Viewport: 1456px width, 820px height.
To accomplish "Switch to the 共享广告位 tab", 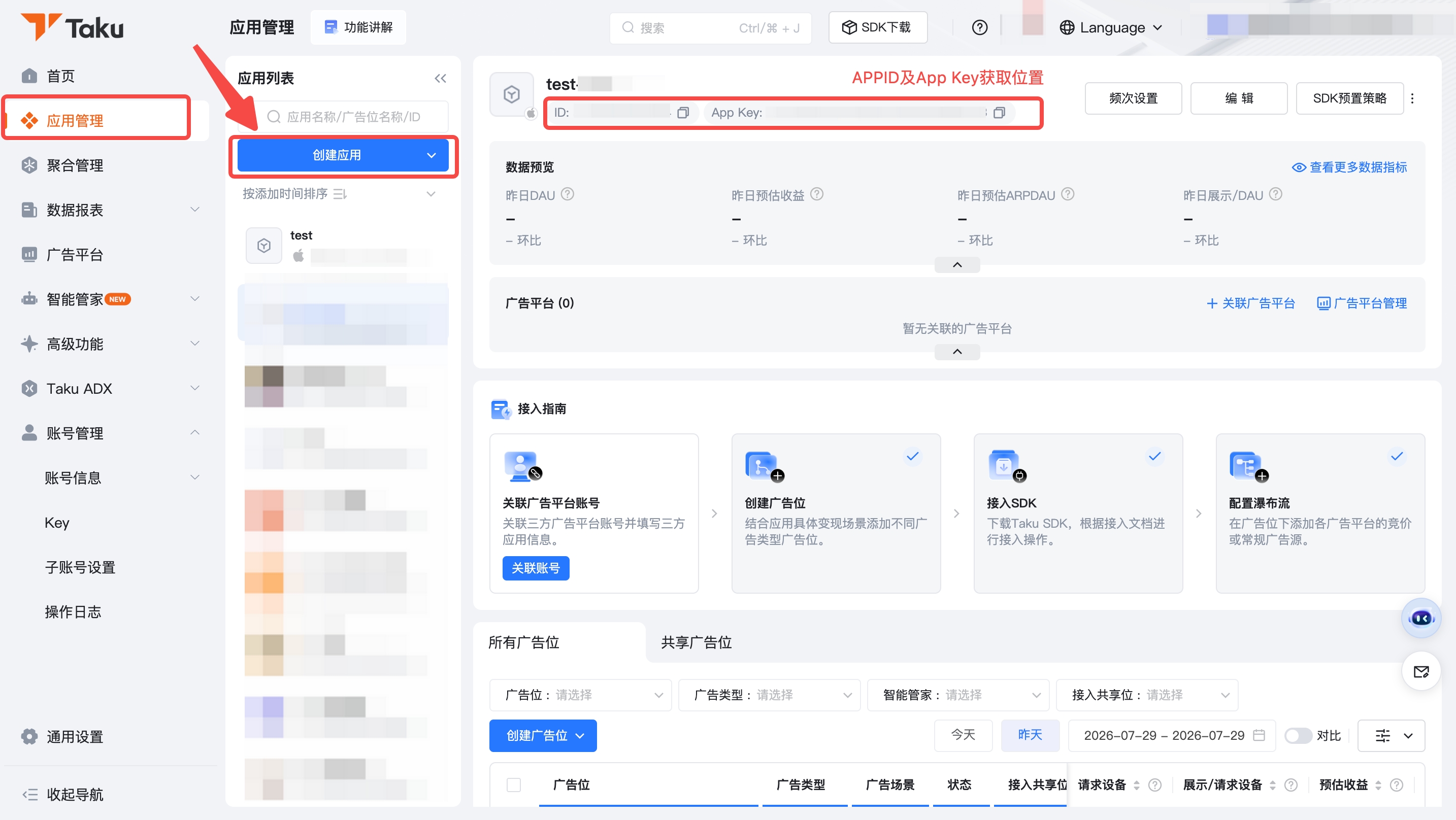I will coord(697,642).
